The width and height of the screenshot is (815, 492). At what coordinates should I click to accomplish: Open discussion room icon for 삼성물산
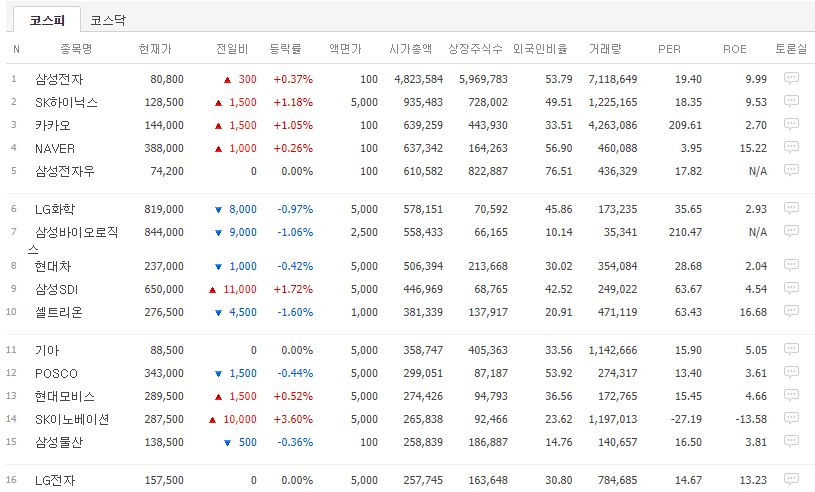tap(791, 441)
